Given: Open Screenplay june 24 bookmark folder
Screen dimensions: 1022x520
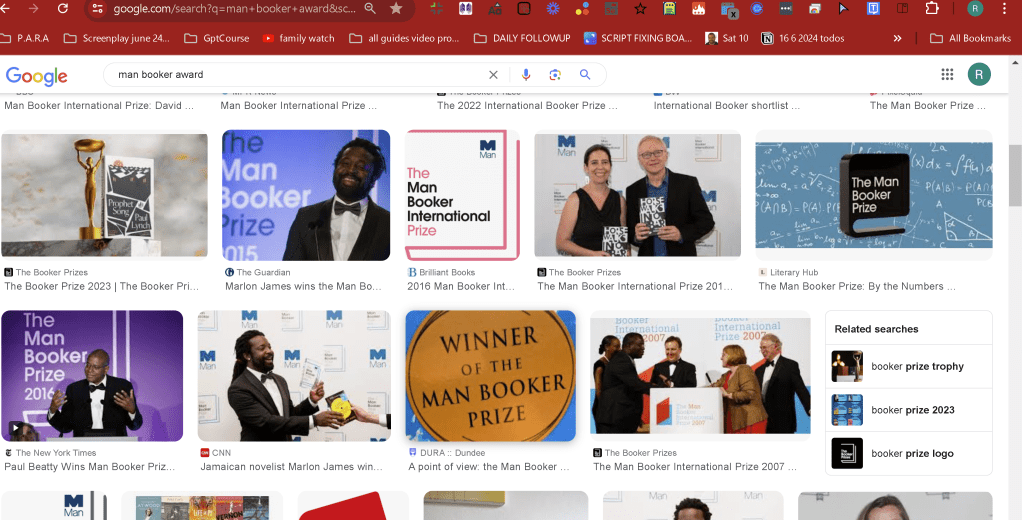Looking at the screenshot, I should [x=117, y=38].
